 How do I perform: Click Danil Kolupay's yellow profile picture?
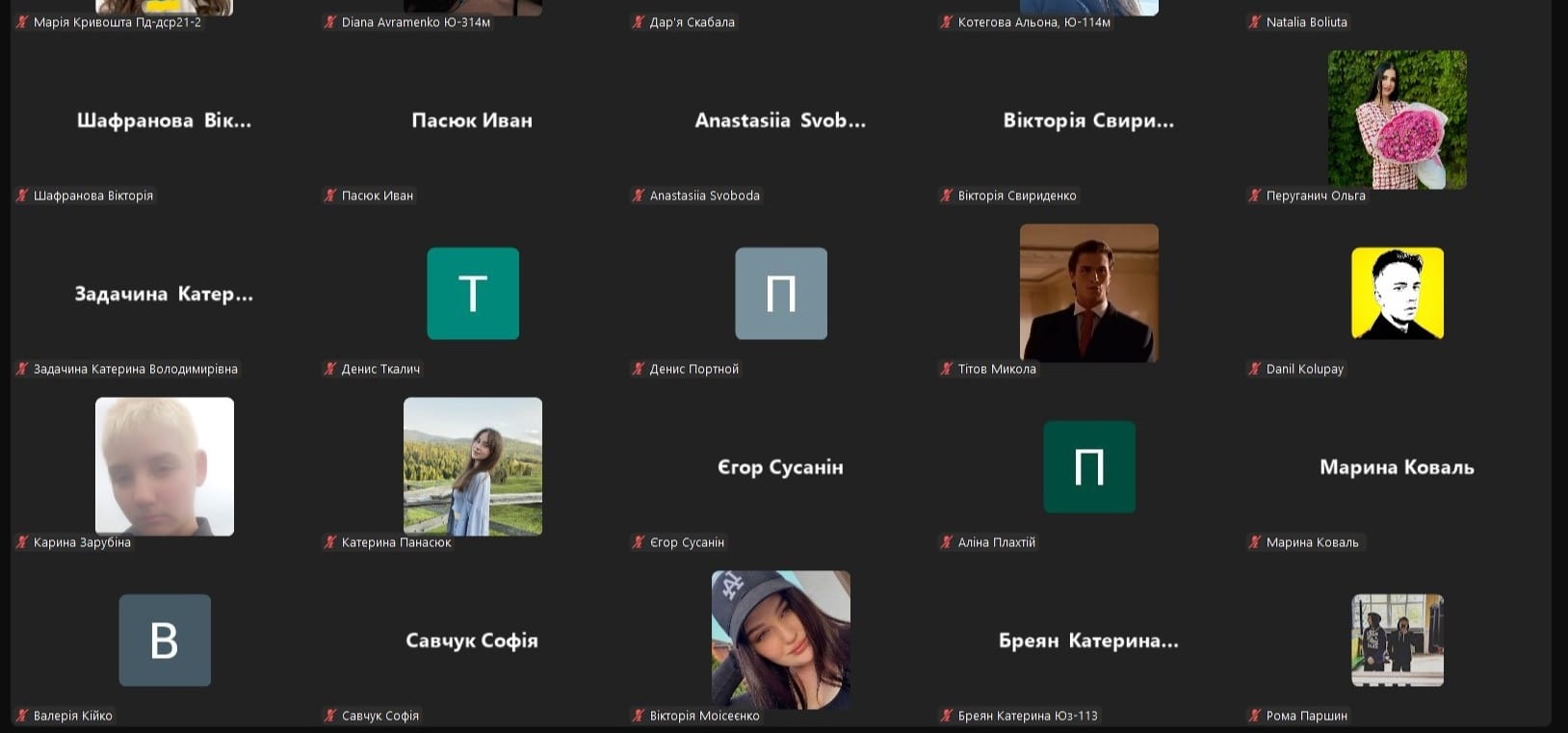(1397, 294)
